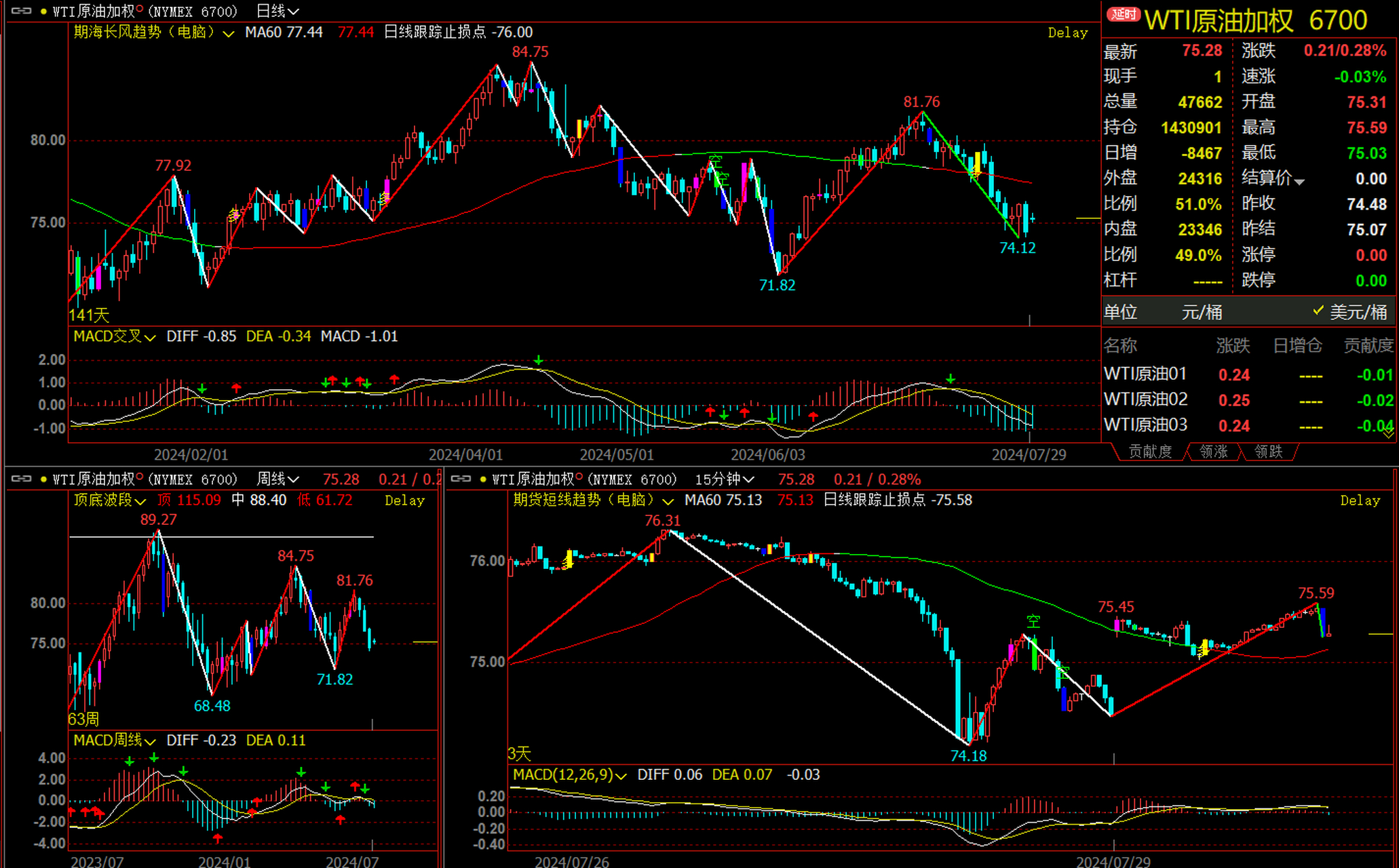
Task: Click the 涨跌 value 0.21/0.28% in the quote panel
Action: tap(1345, 51)
